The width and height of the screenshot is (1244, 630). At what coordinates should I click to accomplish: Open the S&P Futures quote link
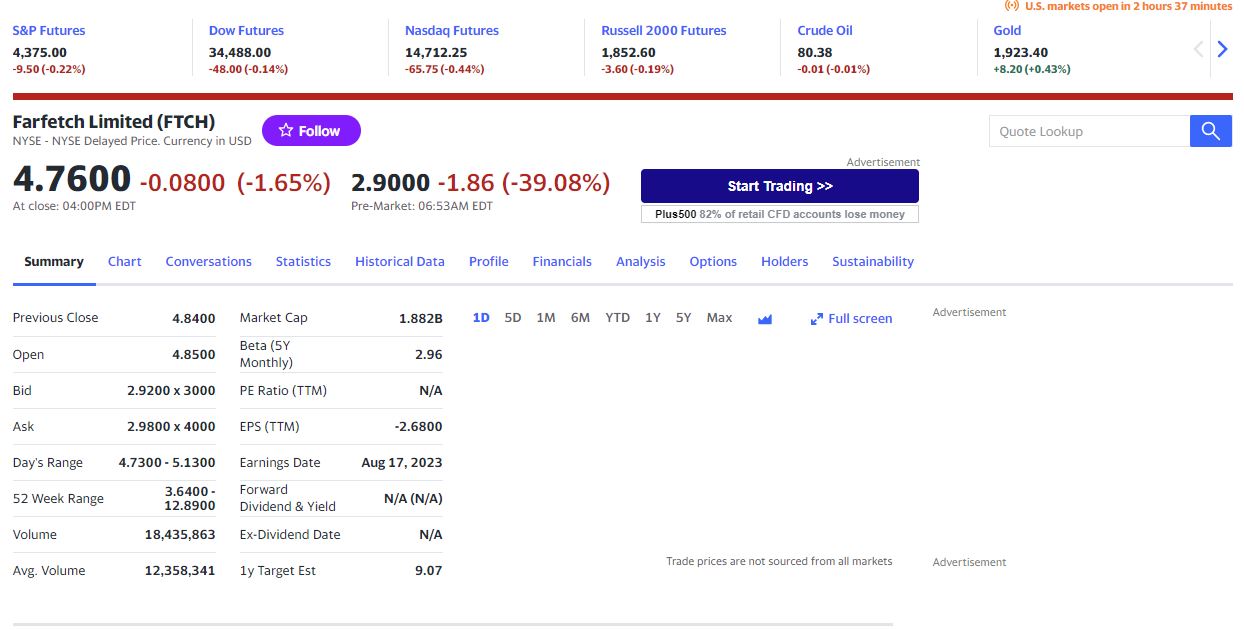(x=49, y=31)
